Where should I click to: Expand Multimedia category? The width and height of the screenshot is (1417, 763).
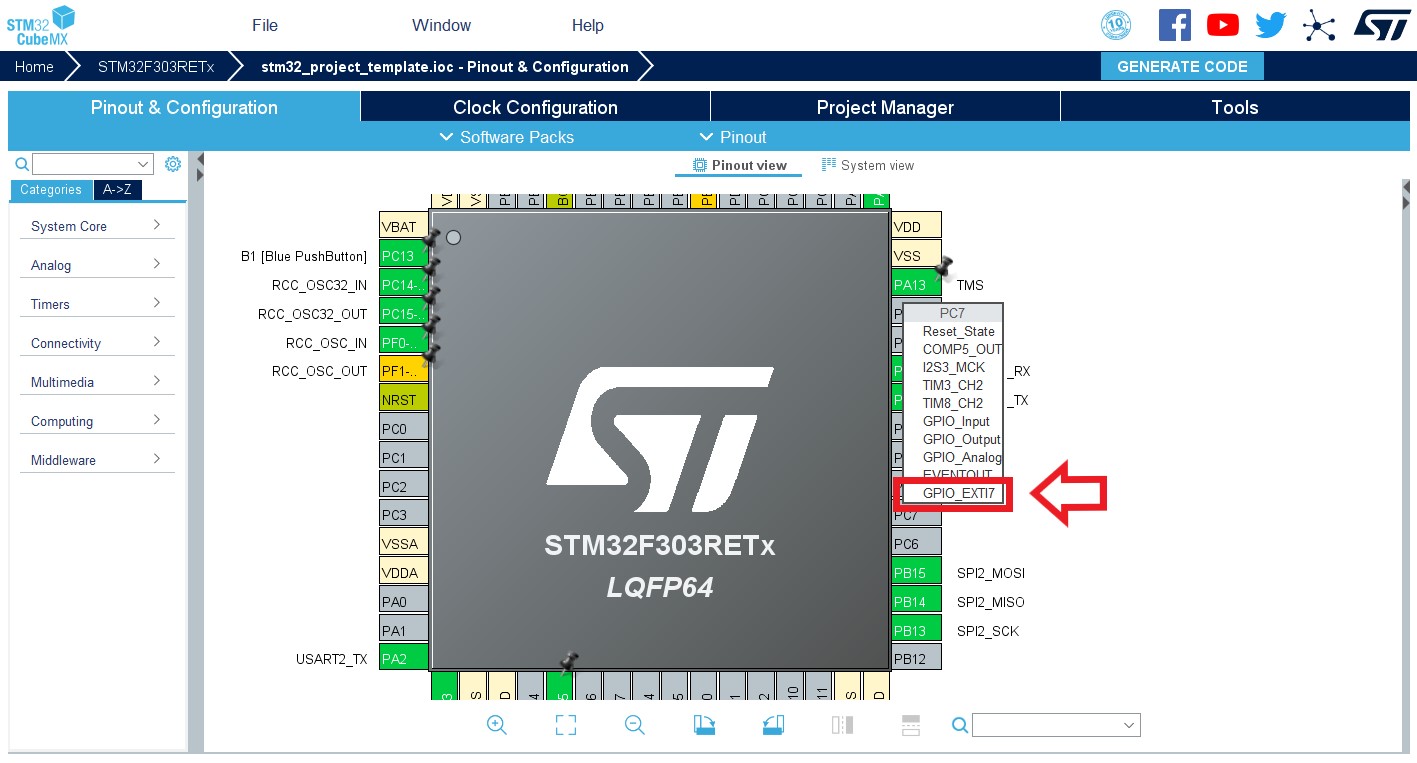click(96, 382)
